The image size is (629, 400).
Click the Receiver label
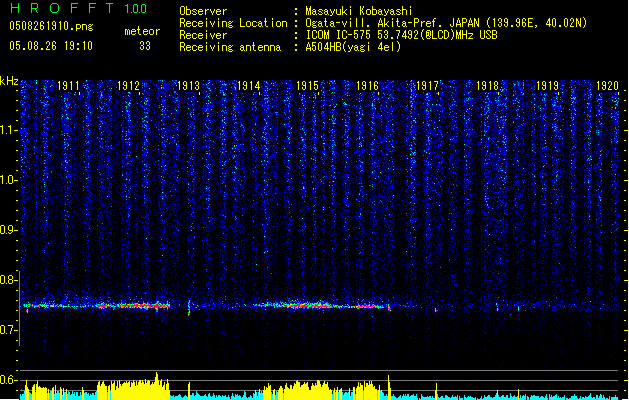pyautogui.click(x=203, y=35)
